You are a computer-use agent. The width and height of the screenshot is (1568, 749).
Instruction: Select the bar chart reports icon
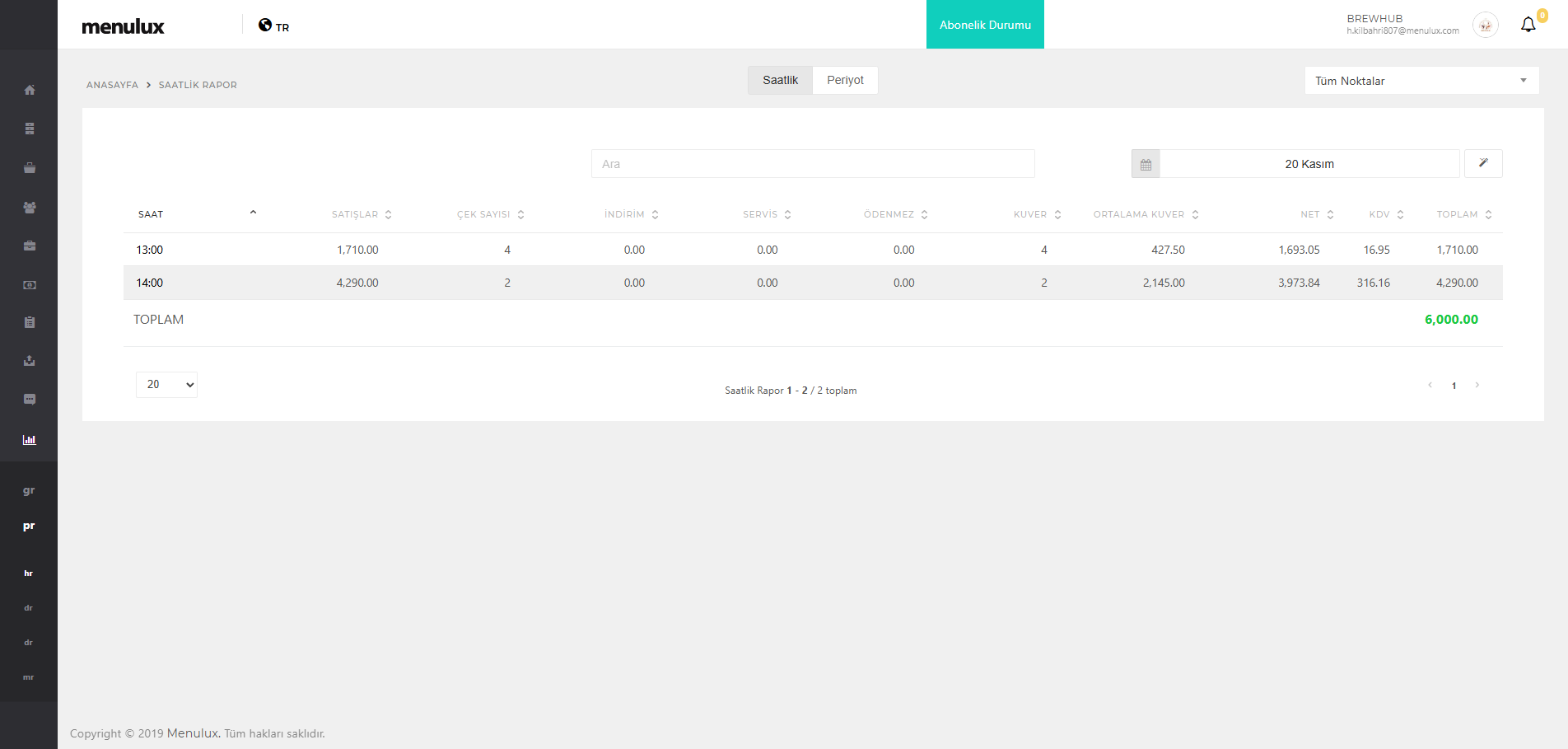click(x=30, y=440)
